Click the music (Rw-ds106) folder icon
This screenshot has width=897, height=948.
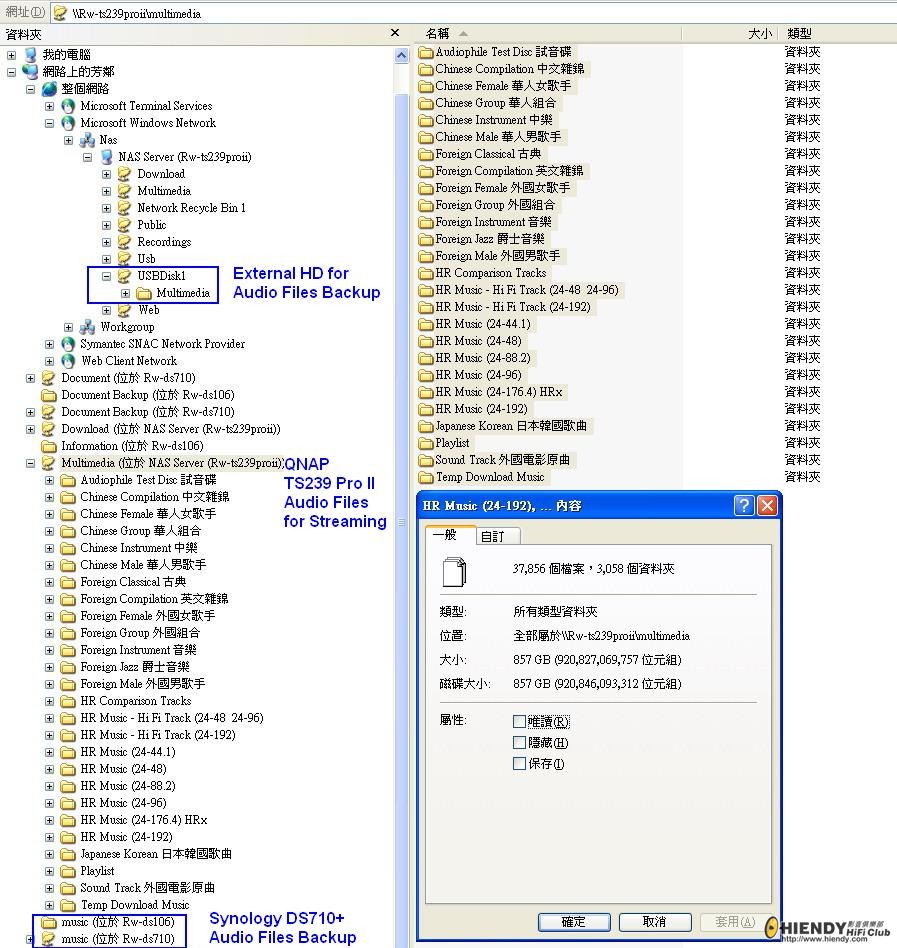click(49, 922)
